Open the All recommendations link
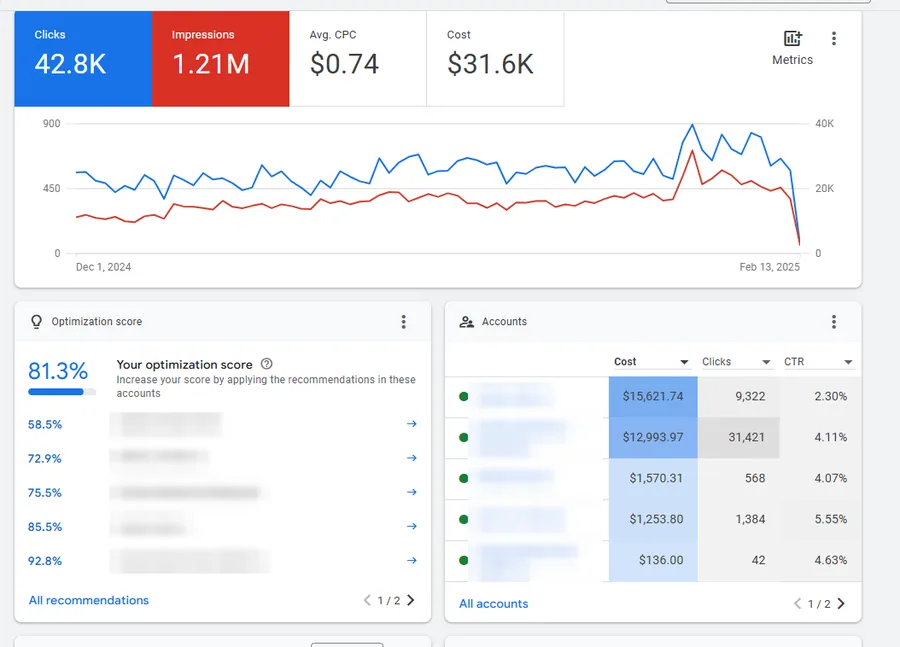 pos(89,600)
